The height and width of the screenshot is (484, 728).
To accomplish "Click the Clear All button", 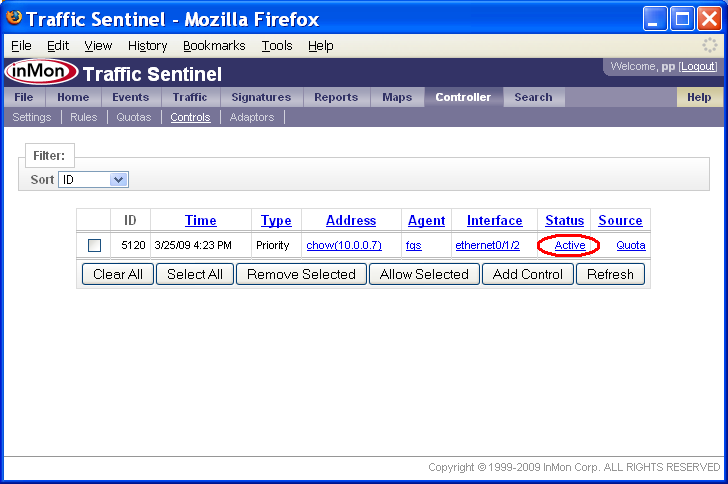I will coord(118,274).
